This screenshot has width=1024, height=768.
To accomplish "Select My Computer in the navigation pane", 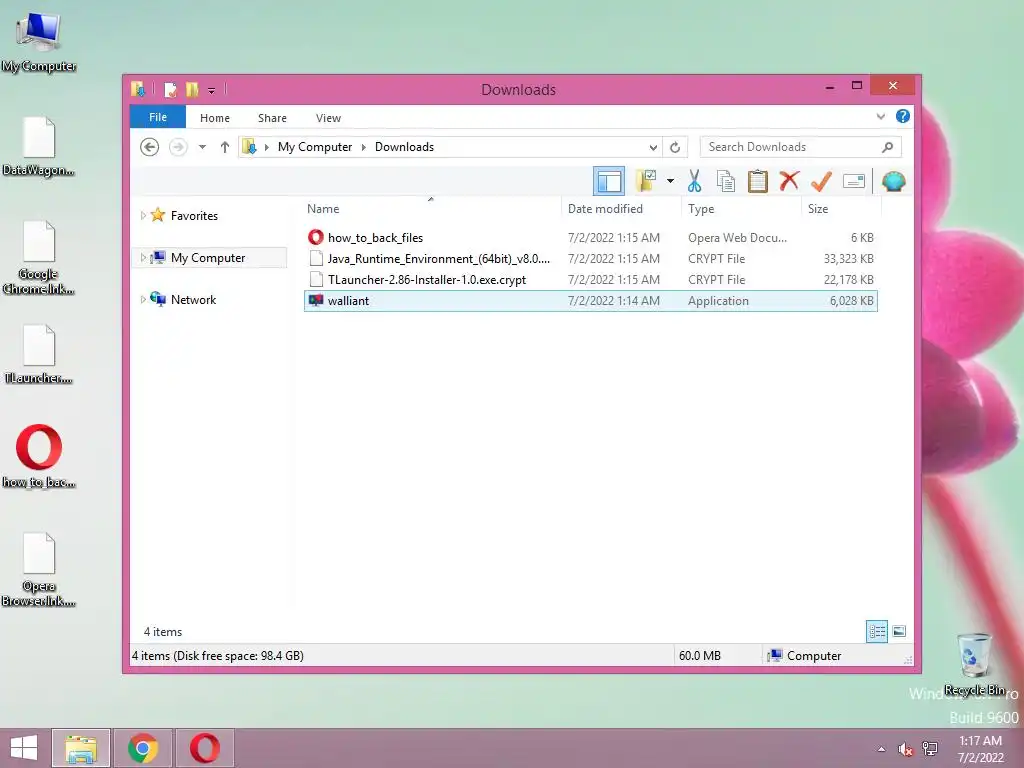I will [x=208, y=257].
